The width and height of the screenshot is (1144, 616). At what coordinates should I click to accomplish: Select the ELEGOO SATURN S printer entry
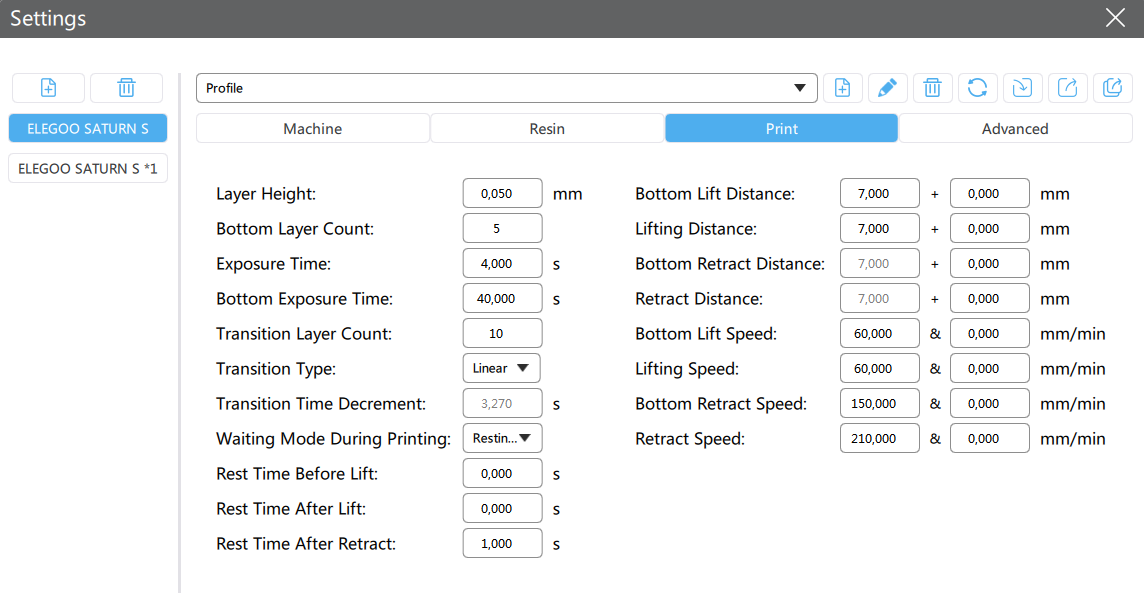pos(88,129)
